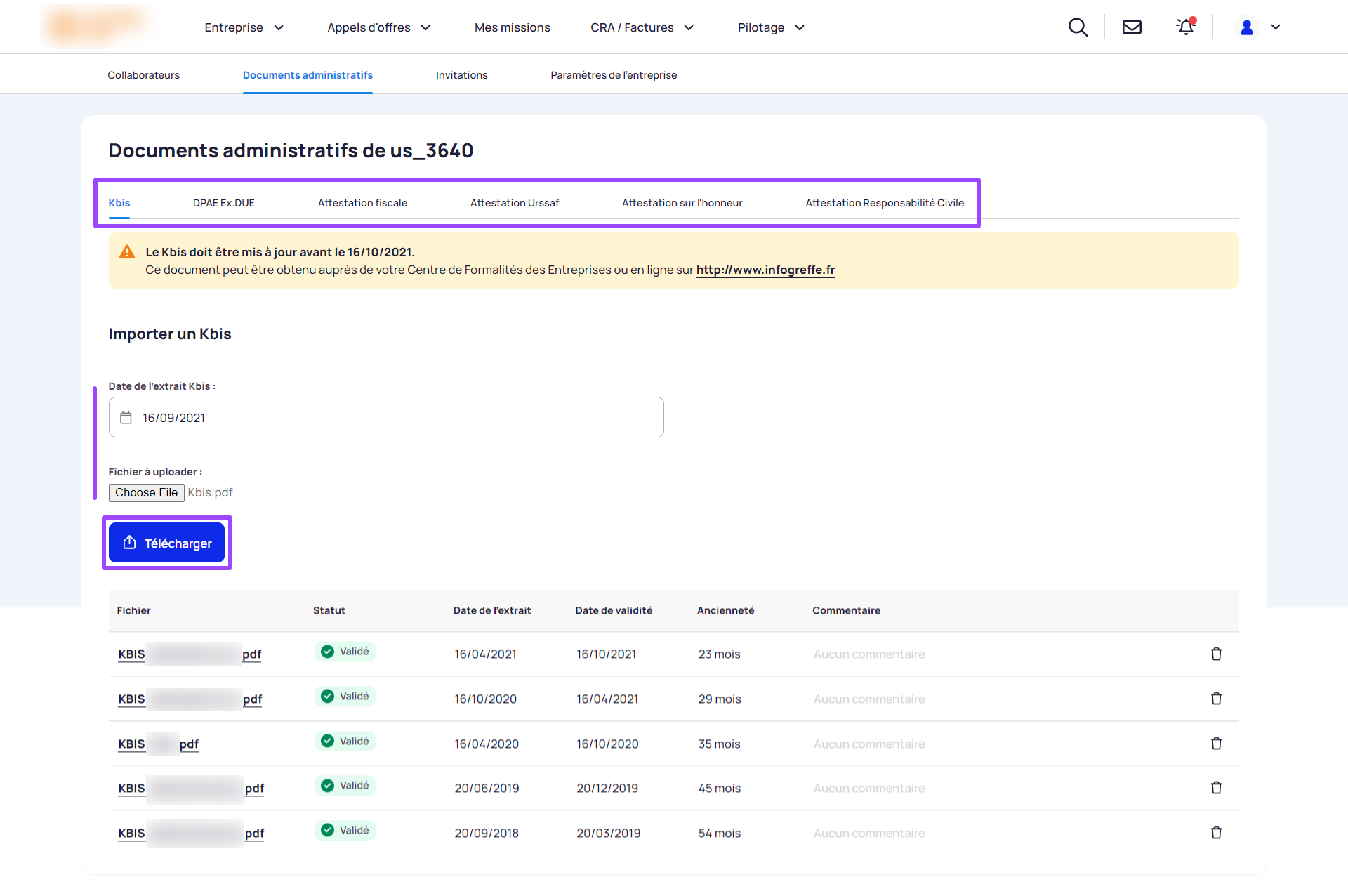Expand the CRA / Factures menu

coord(642,27)
